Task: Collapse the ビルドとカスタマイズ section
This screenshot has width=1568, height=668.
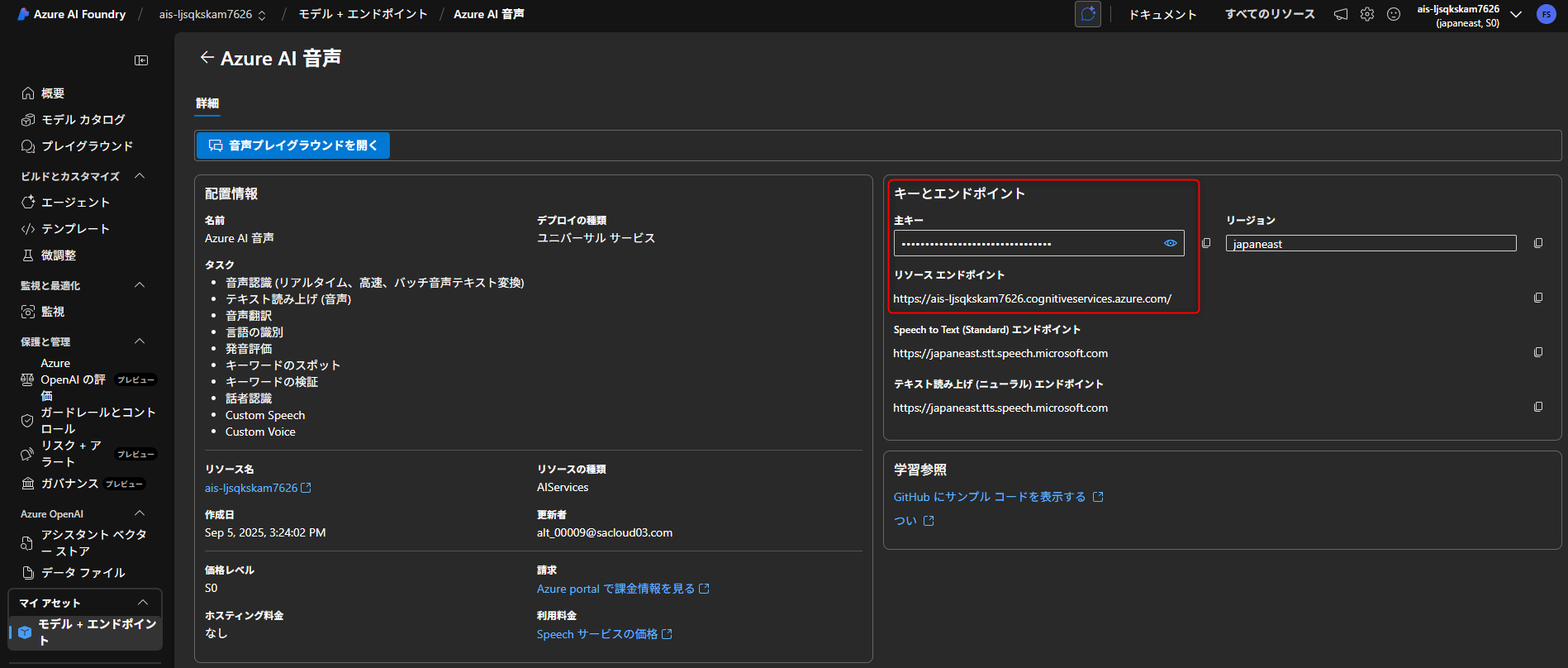Action: (x=140, y=176)
